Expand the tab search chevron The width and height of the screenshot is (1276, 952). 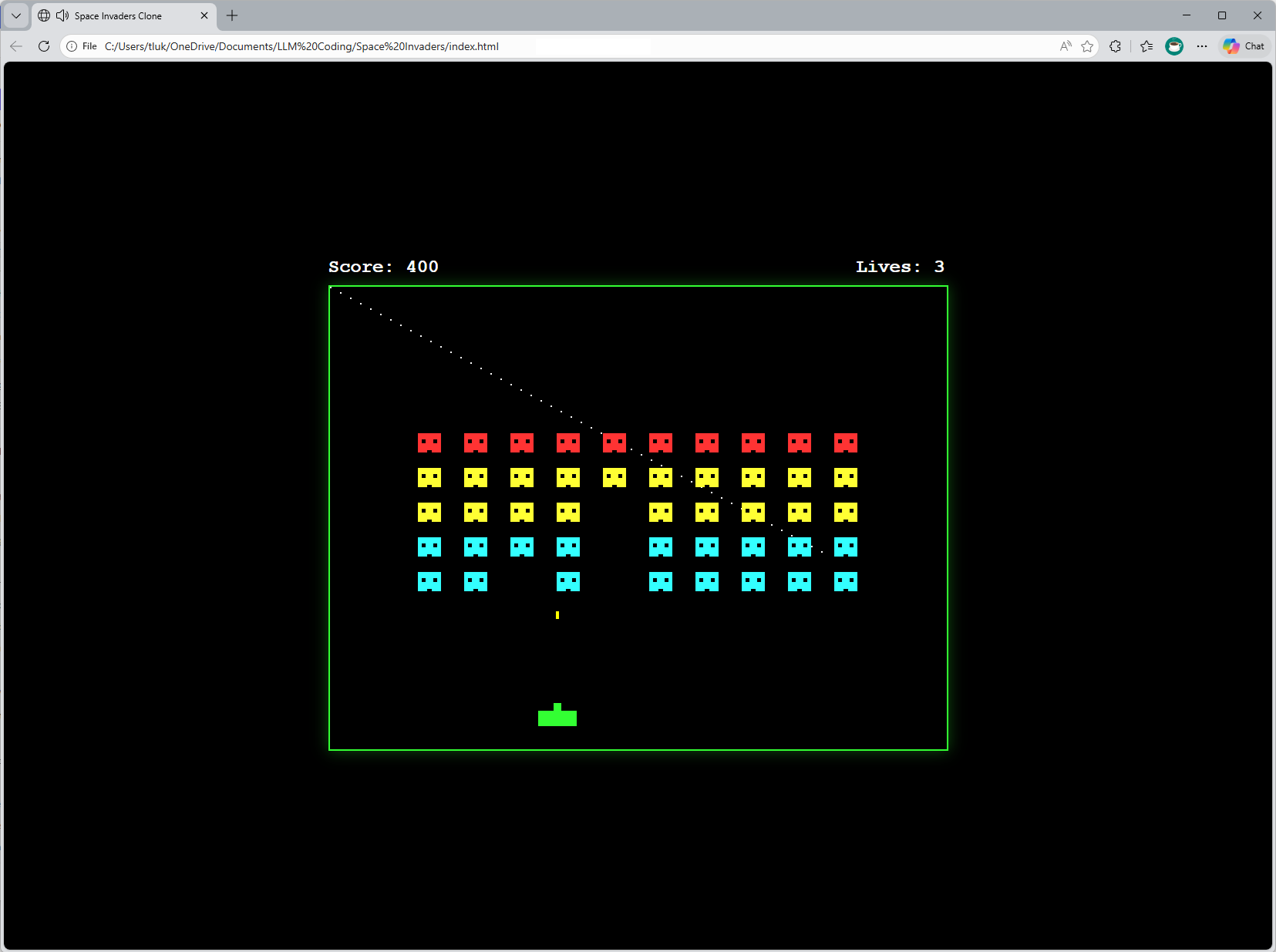tap(16, 15)
